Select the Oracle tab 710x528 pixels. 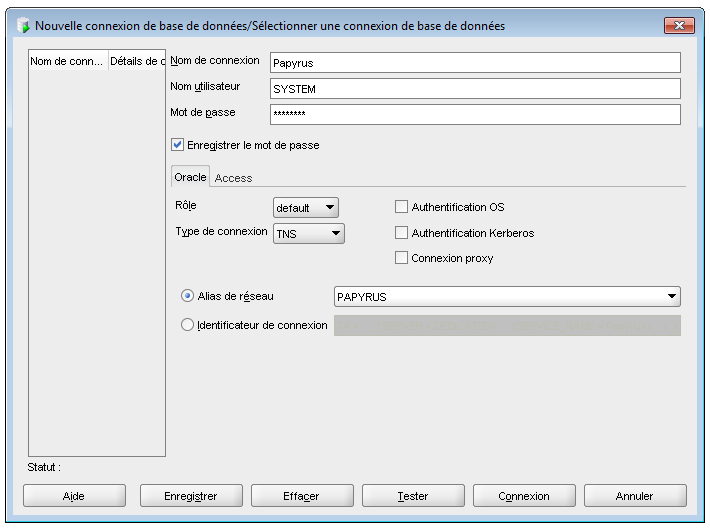(190, 177)
